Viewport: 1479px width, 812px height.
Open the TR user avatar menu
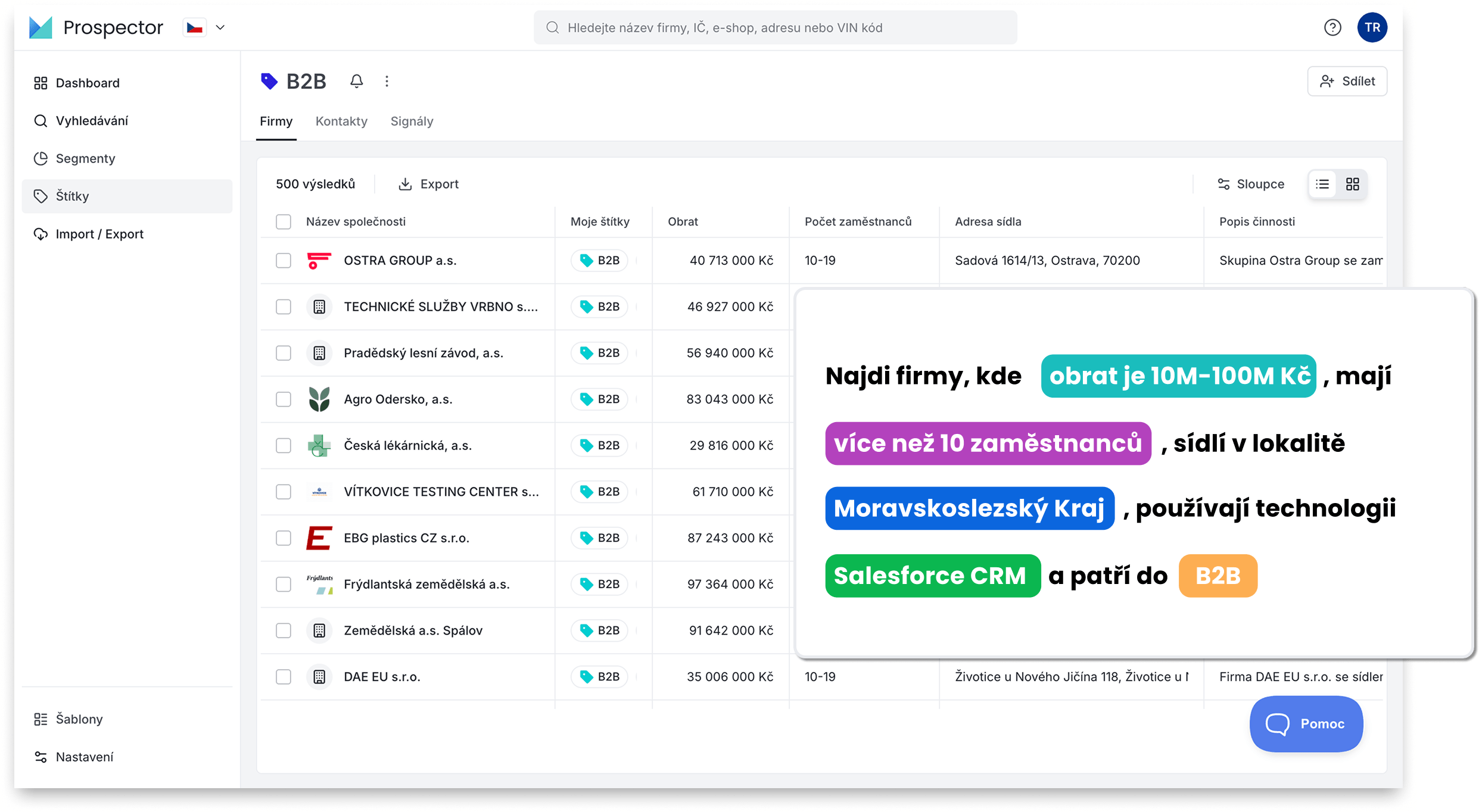tap(1372, 27)
